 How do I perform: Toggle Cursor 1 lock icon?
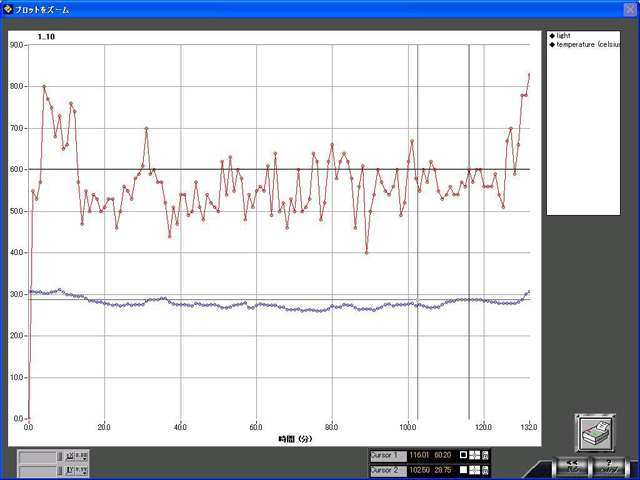[x=485, y=455]
